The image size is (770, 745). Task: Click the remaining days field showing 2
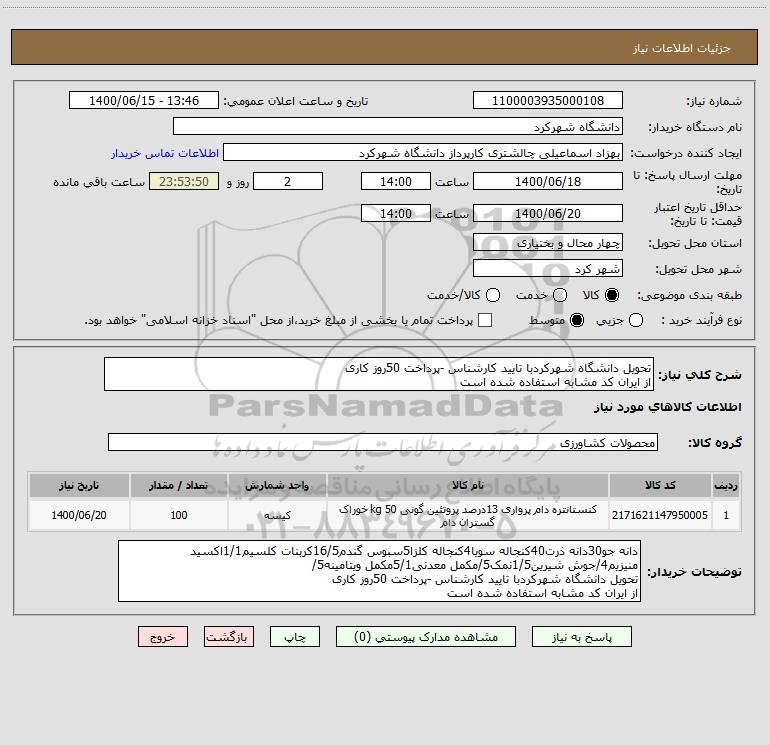click(288, 181)
